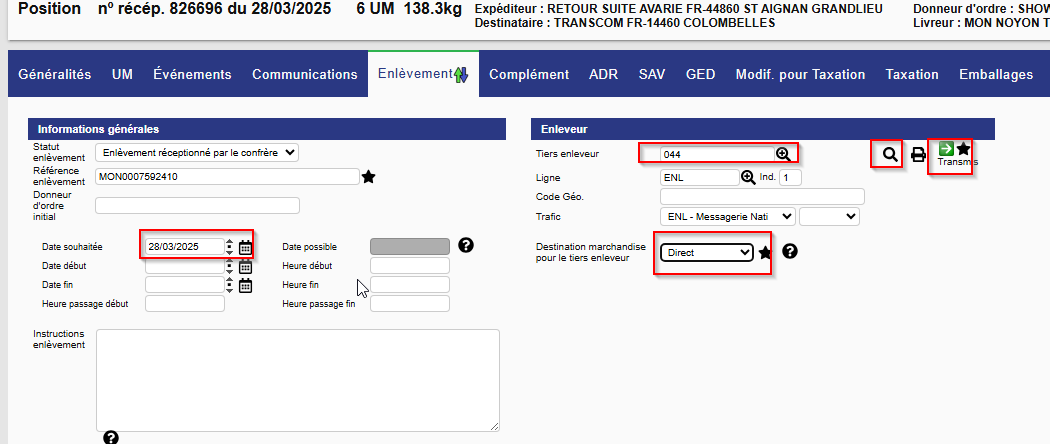Click the help icon below Instructions enlèvement

111,438
